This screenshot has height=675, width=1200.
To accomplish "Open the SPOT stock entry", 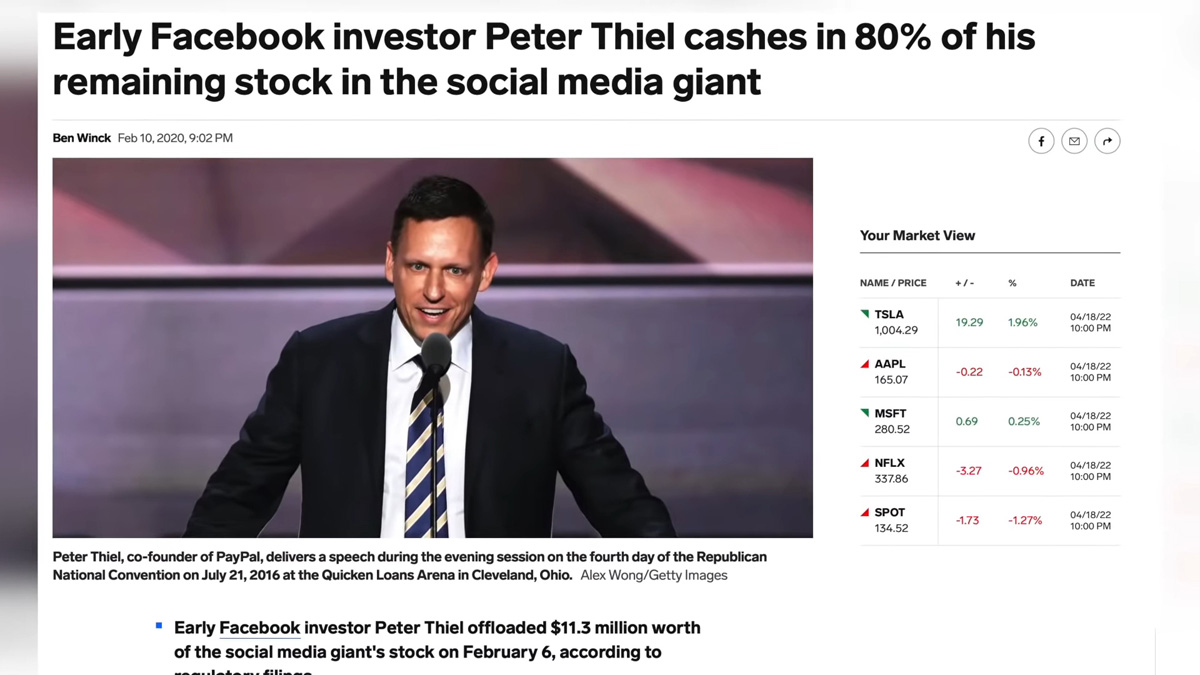I will pos(990,520).
